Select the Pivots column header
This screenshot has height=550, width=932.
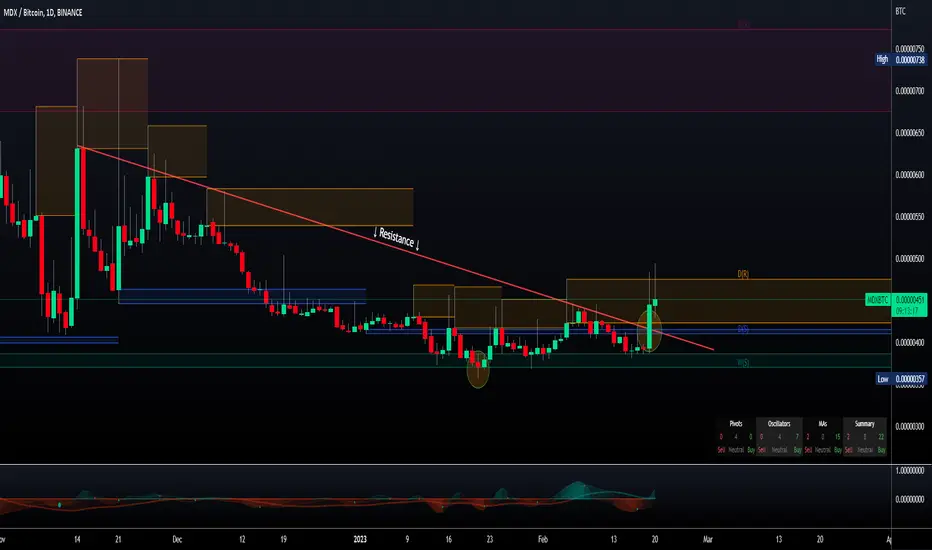click(736, 424)
